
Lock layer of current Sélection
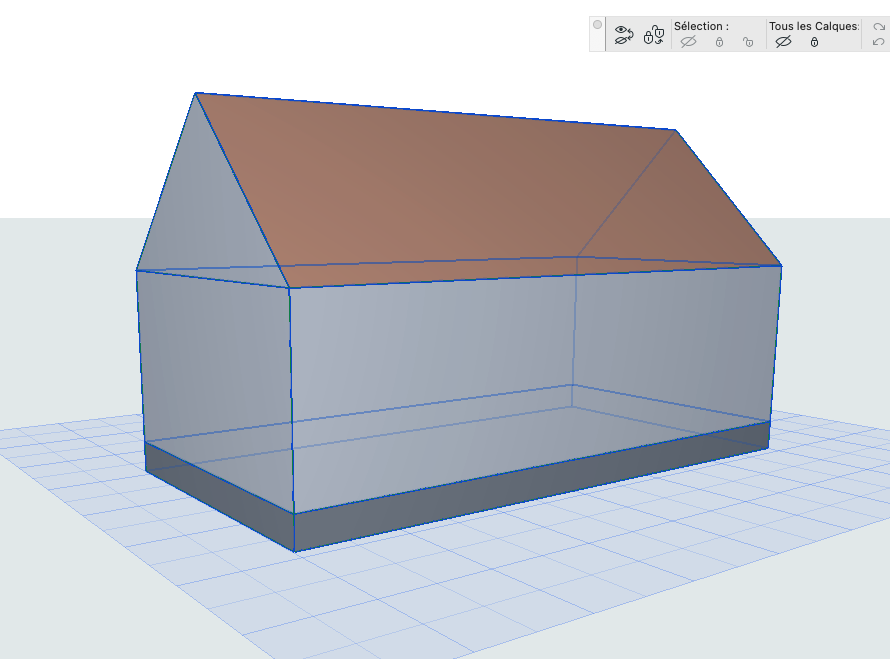719,42
